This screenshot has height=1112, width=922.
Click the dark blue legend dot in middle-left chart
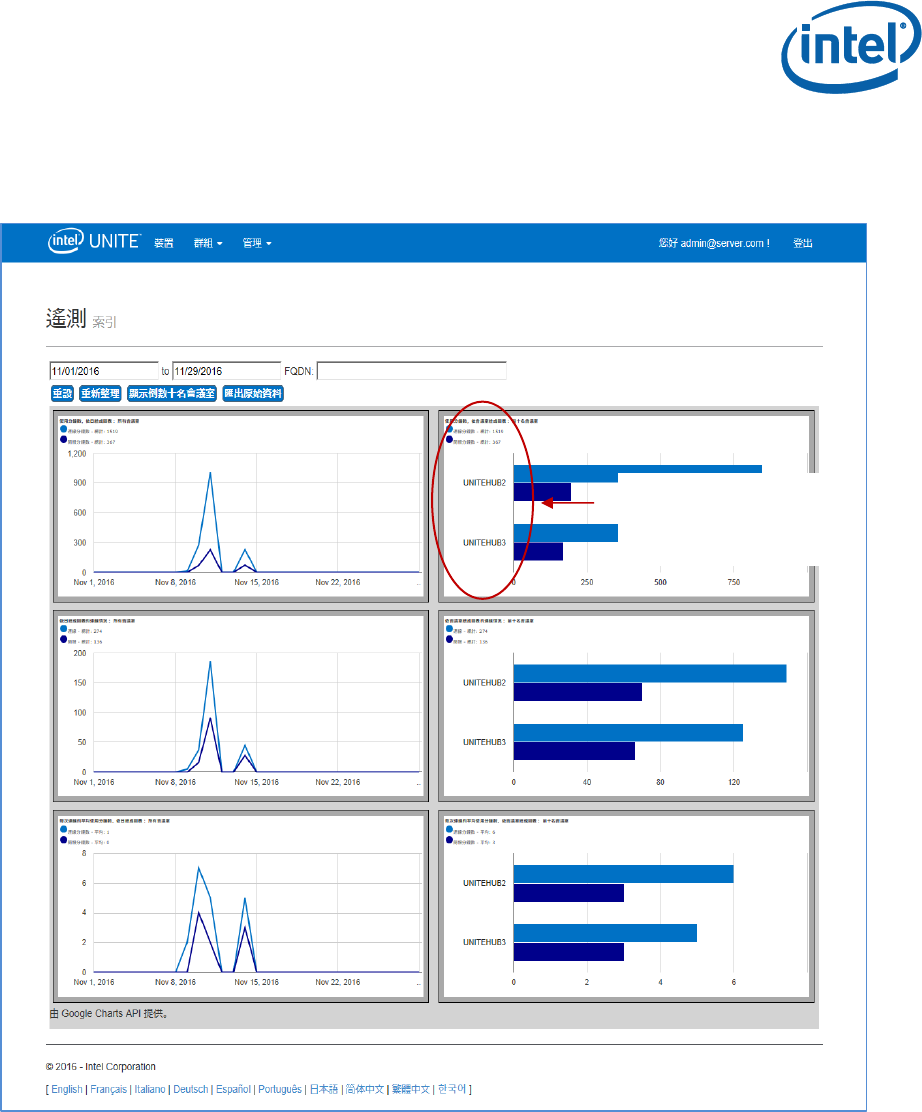[x=64, y=640]
